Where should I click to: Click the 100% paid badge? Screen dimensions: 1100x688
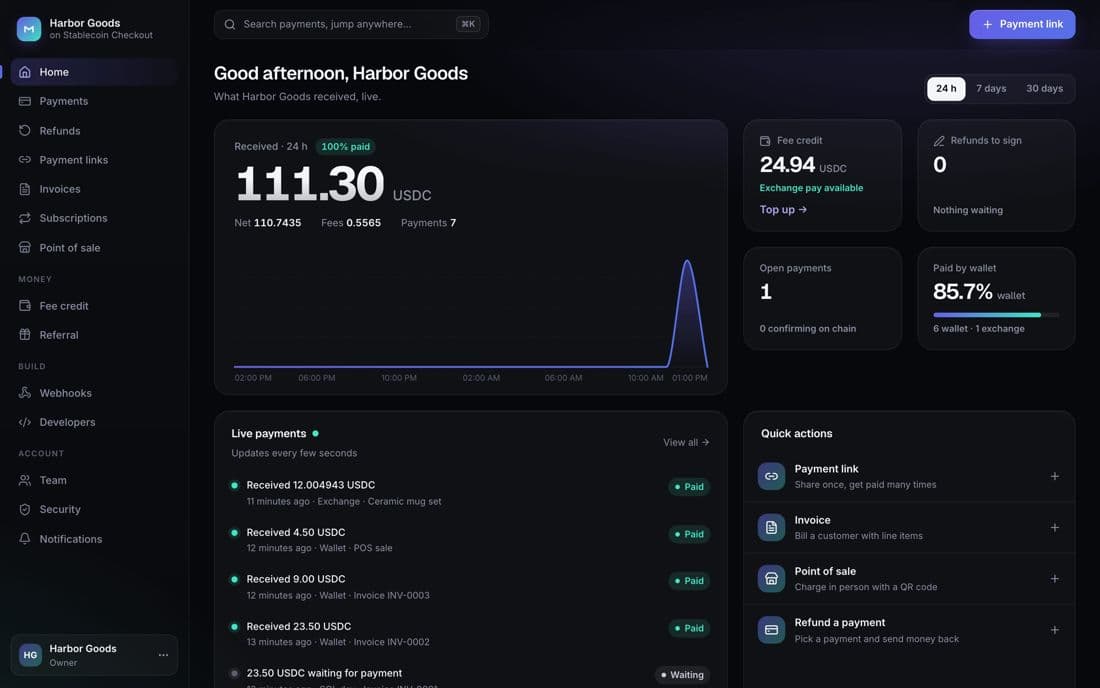tap(345, 147)
